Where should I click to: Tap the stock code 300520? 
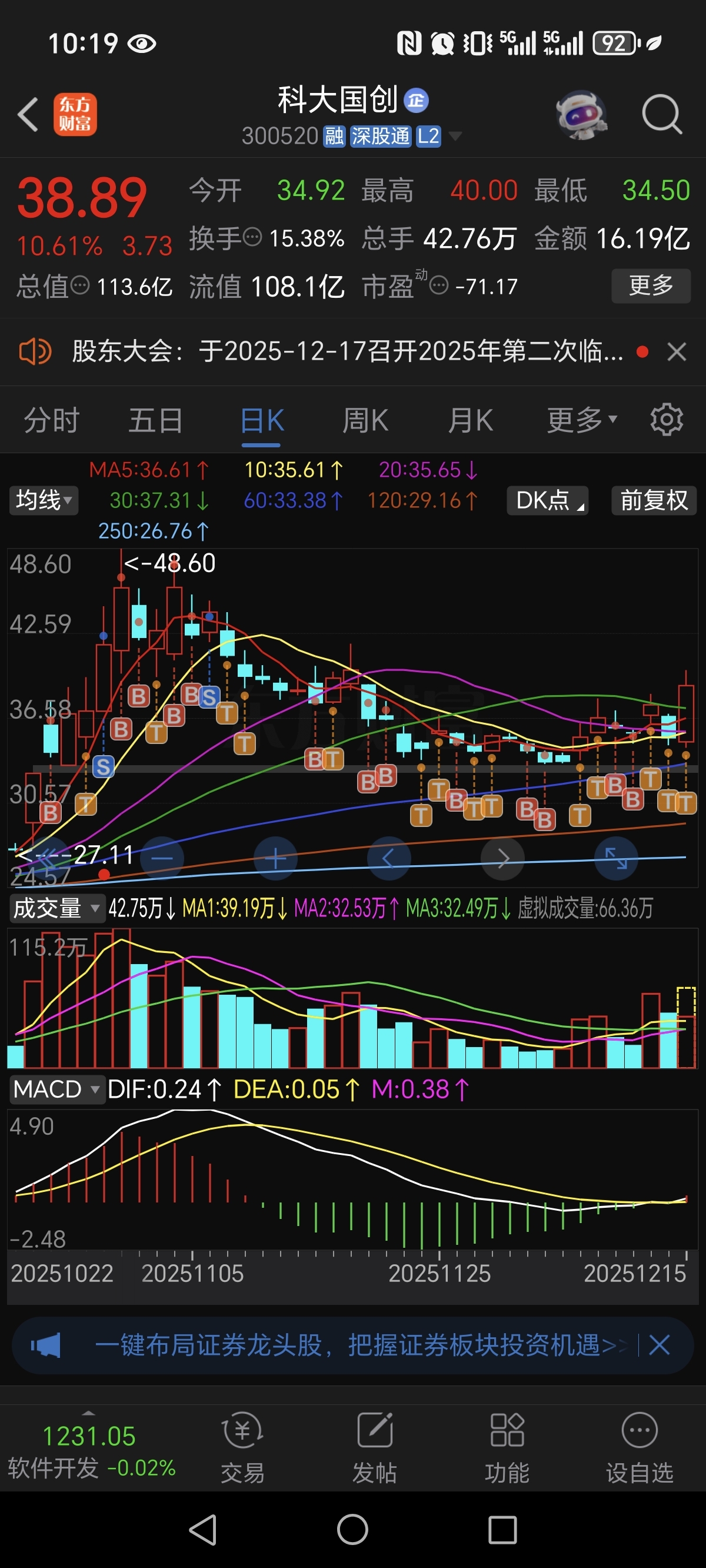click(280, 137)
